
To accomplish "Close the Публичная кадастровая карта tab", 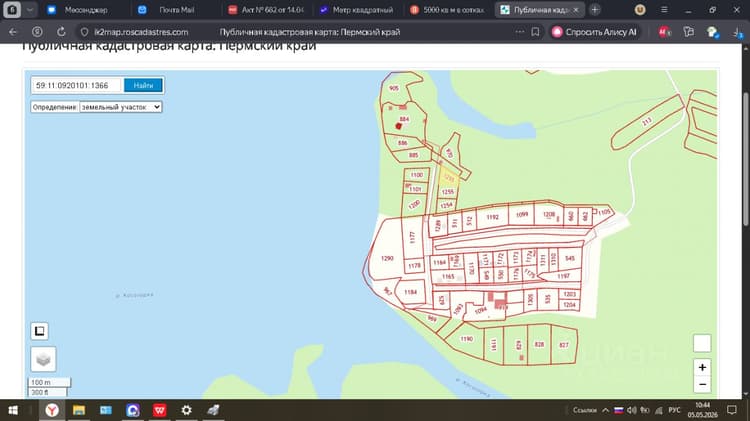I will pos(576,10).
